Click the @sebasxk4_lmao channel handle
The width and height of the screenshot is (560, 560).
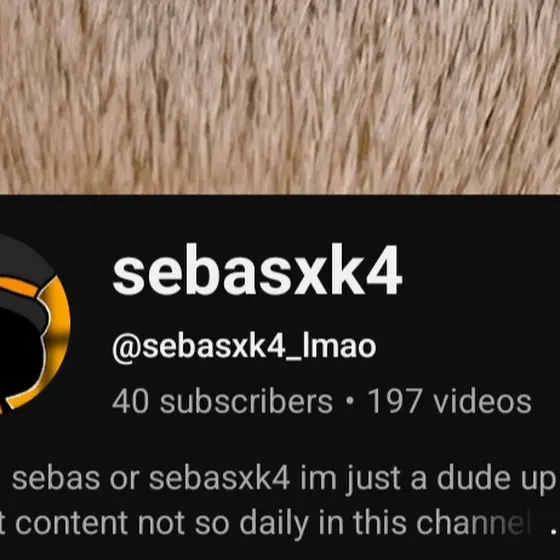[244, 346]
